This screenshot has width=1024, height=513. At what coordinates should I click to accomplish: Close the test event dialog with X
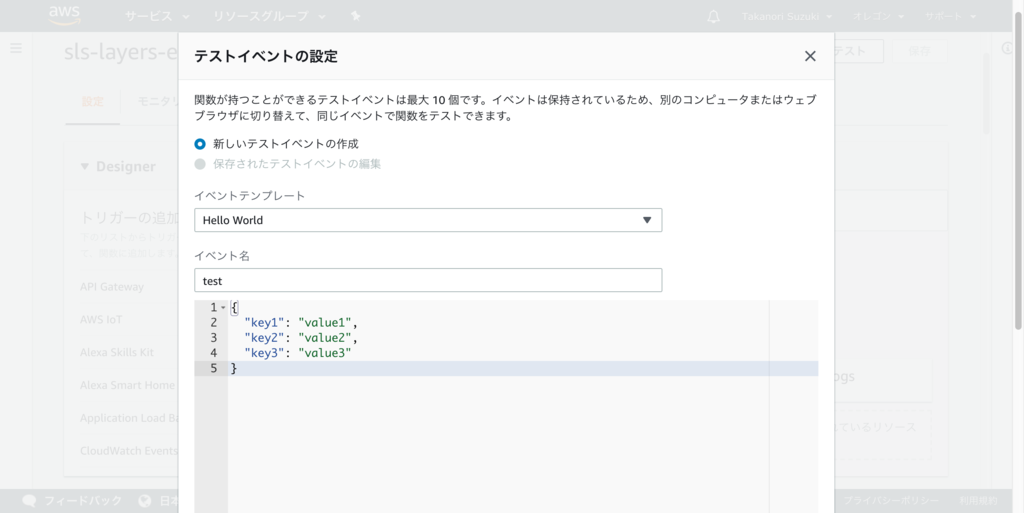click(x=810, y=56)
